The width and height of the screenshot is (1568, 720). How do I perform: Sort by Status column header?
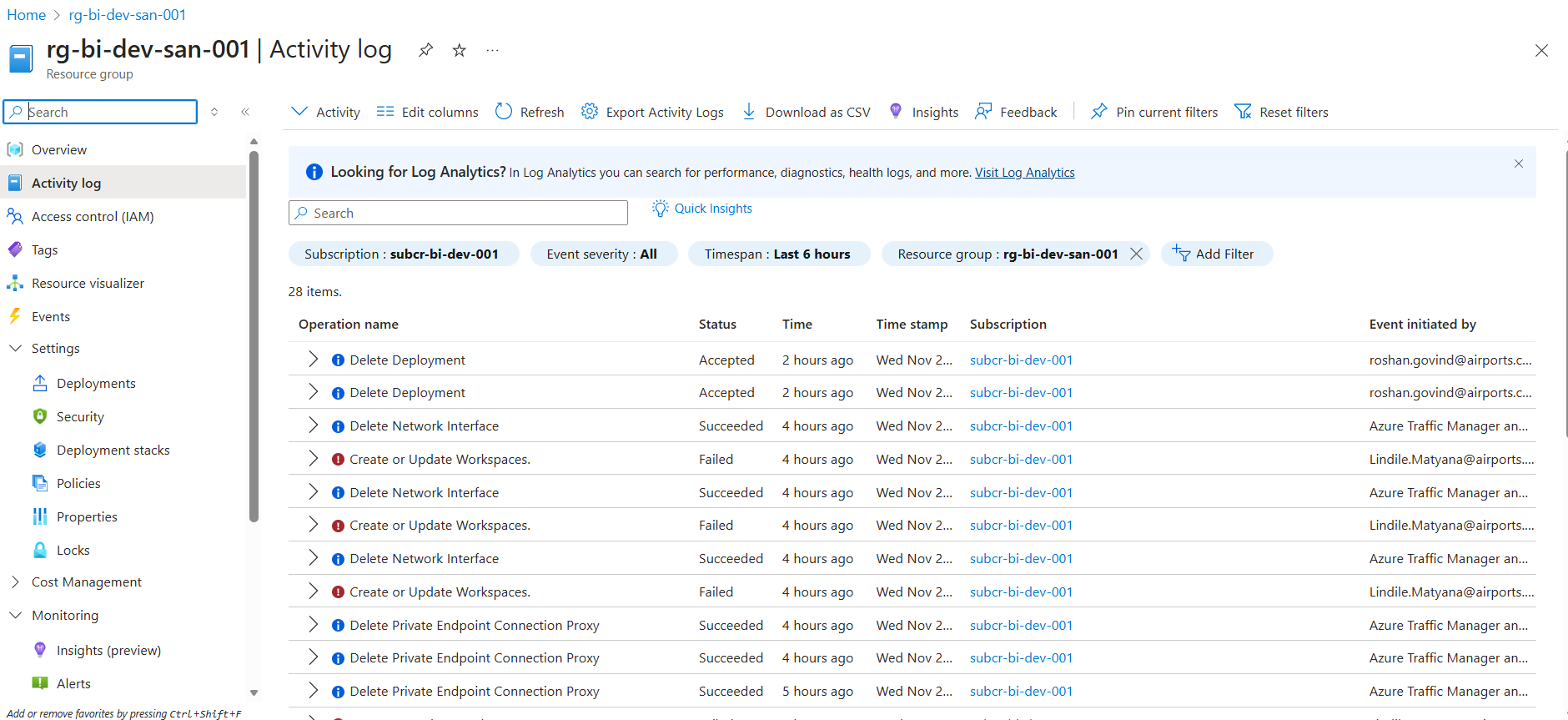(x=717, y=324)
